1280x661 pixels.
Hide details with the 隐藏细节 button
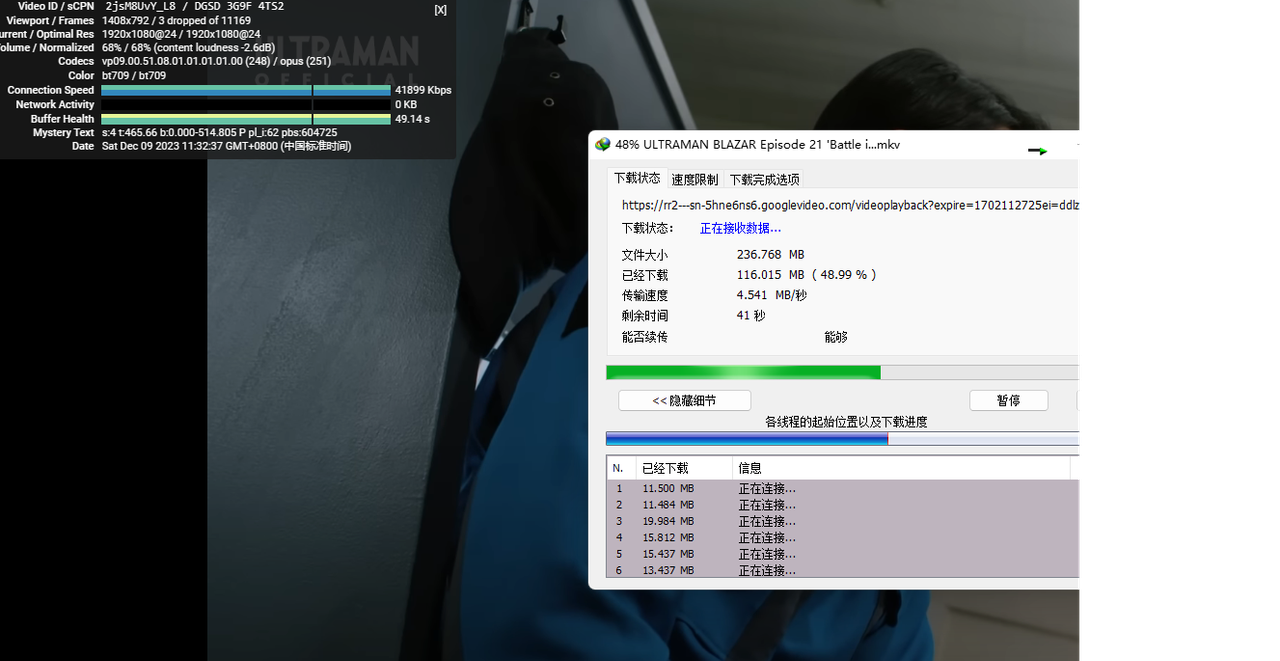[x=684, y=400]
